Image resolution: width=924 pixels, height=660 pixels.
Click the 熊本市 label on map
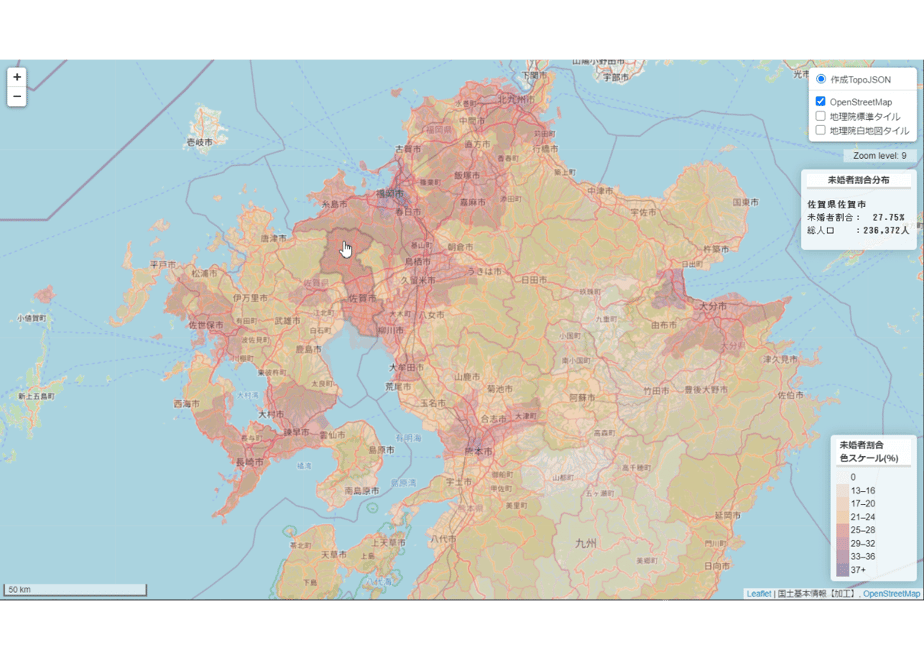coord(478,451)
